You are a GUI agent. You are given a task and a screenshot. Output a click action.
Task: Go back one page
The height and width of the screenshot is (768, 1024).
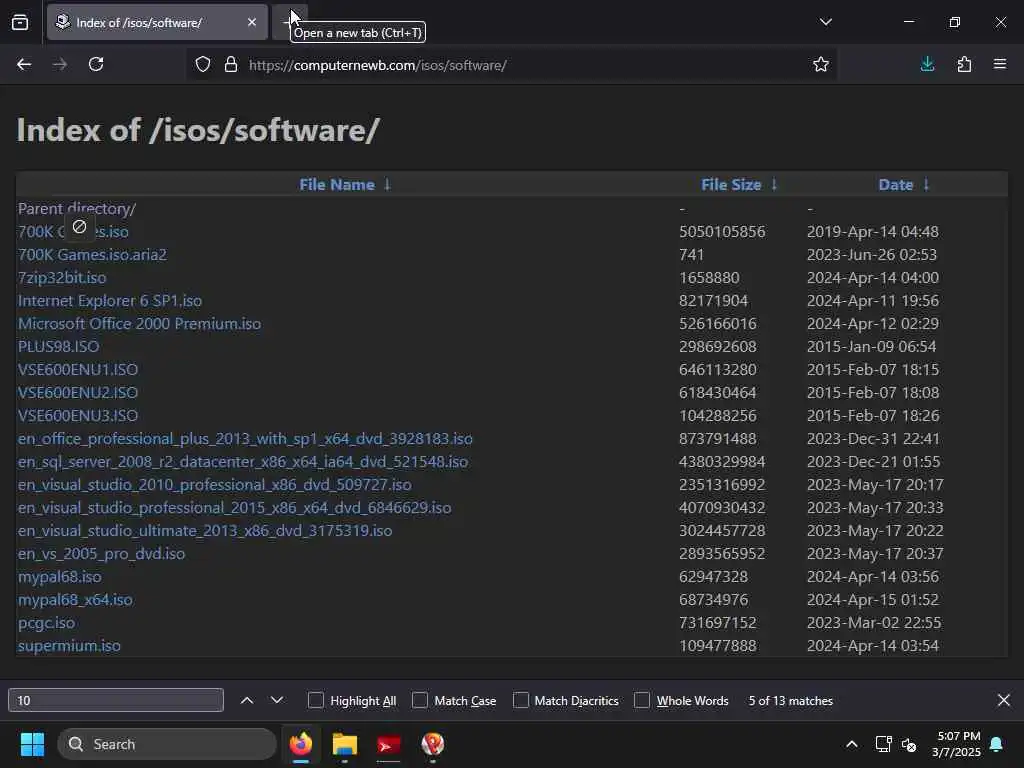click(24, 64)
